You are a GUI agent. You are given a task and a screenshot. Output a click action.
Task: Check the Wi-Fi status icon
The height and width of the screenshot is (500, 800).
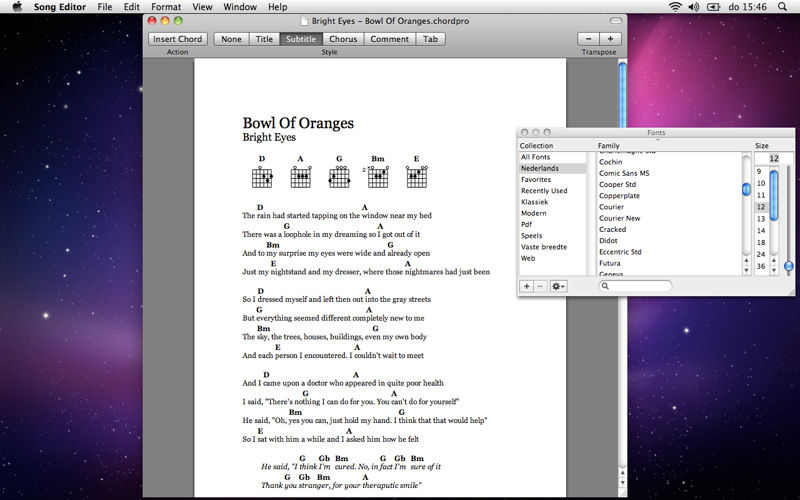pyautogui.click(x=675, y=7)
